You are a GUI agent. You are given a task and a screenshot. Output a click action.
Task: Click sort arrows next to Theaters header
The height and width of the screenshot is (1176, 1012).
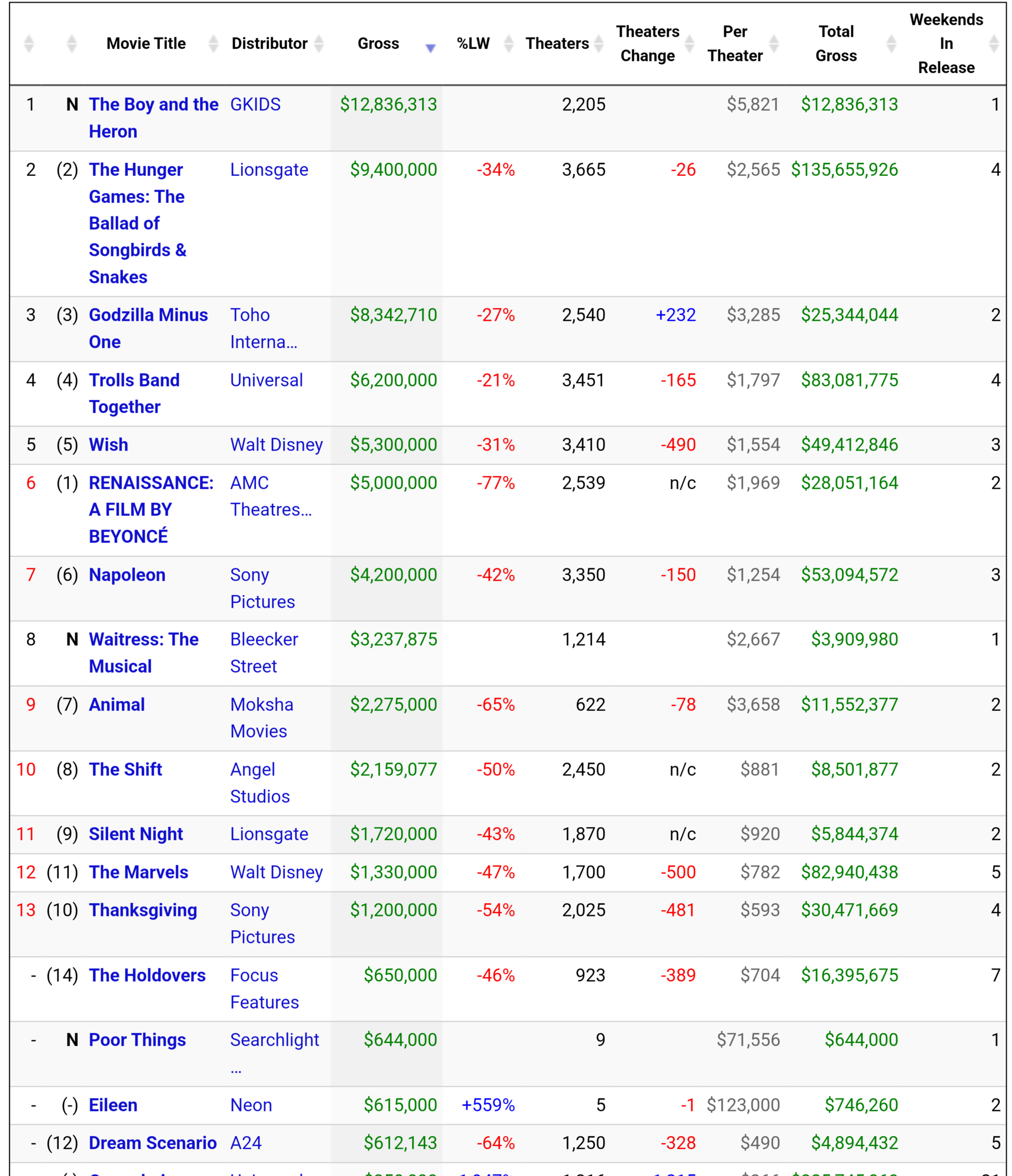[x=598, y=44]
